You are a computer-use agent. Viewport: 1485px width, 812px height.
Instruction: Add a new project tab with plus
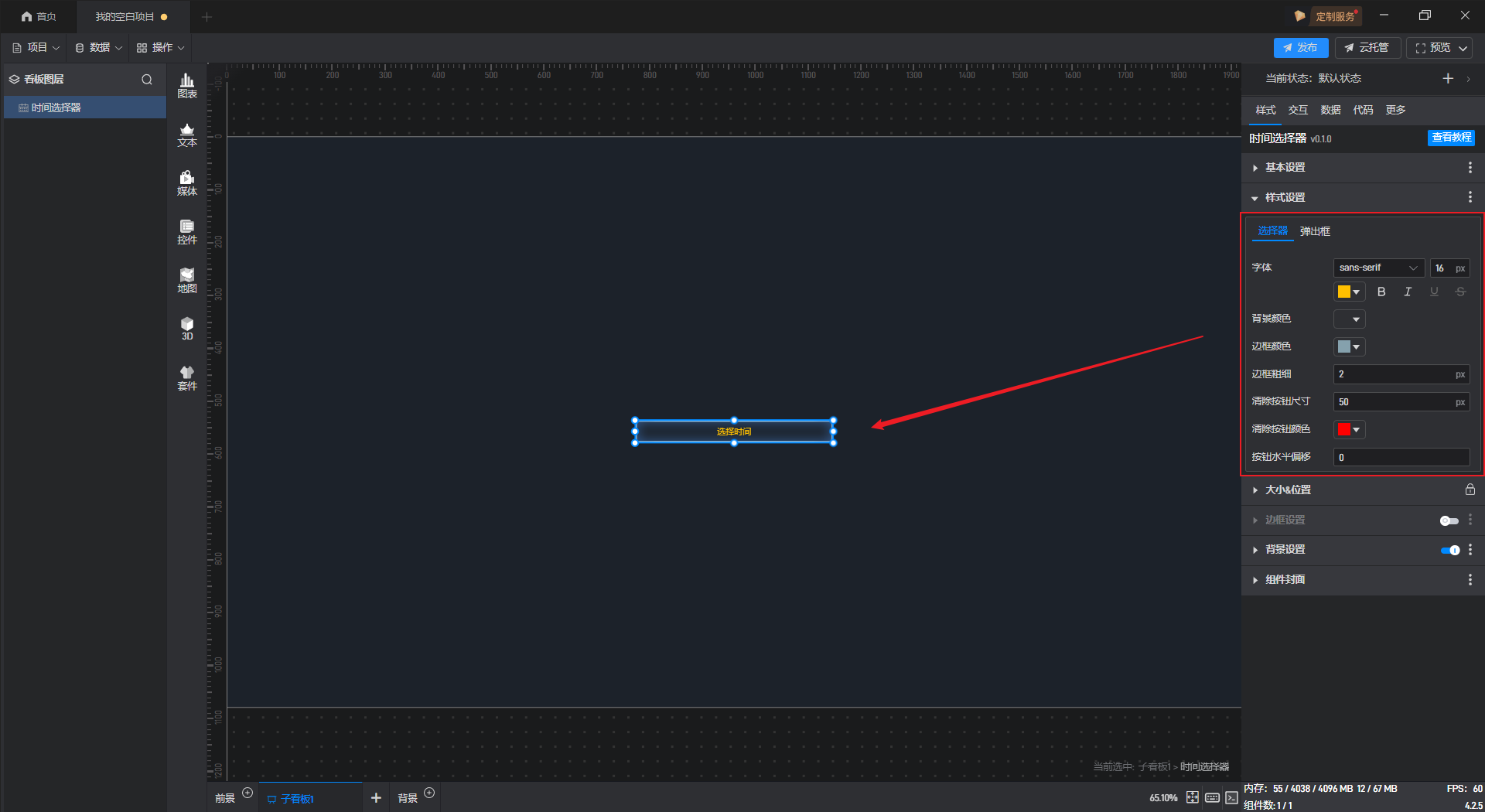tap(207, 16)
